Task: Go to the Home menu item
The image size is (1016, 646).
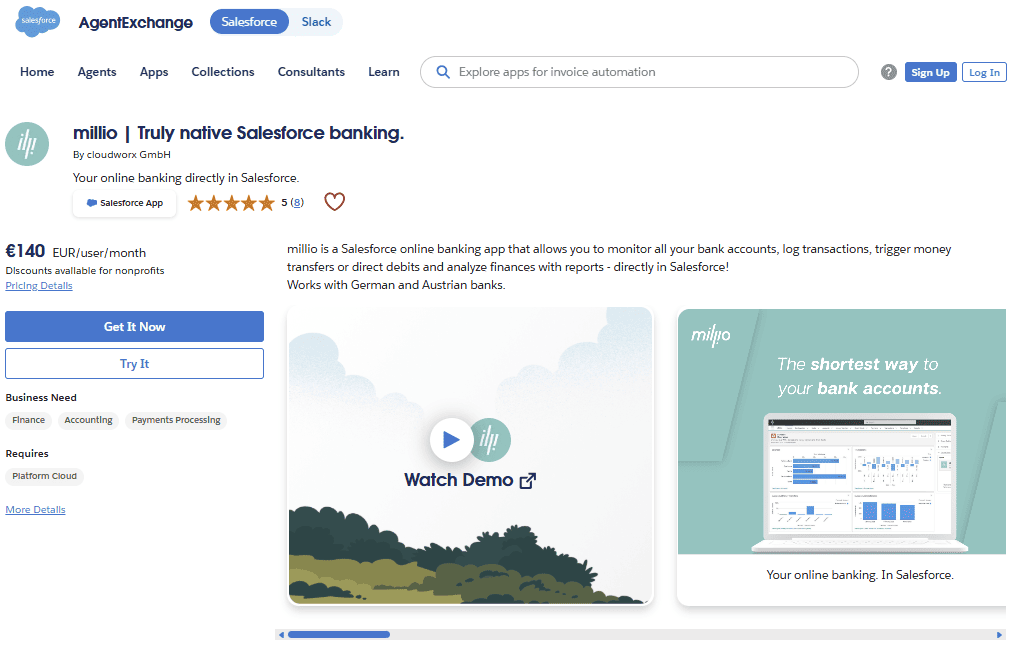Action: [x=37, y=72]
